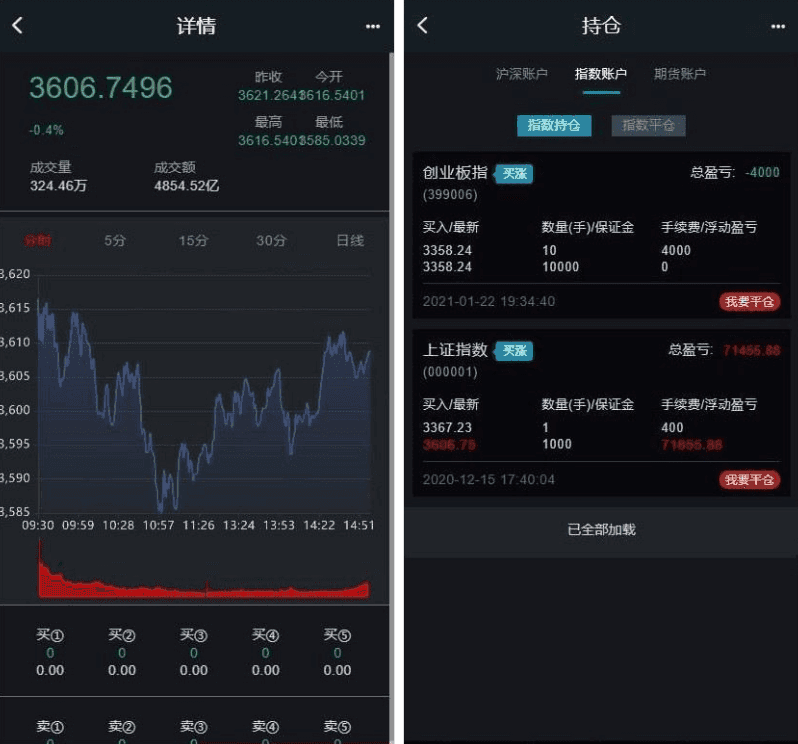The width and height of the screenshot is (798, 744).
Task: Tap 买涨 badge next to 创业板指
Action: click(x=515, y=174)
